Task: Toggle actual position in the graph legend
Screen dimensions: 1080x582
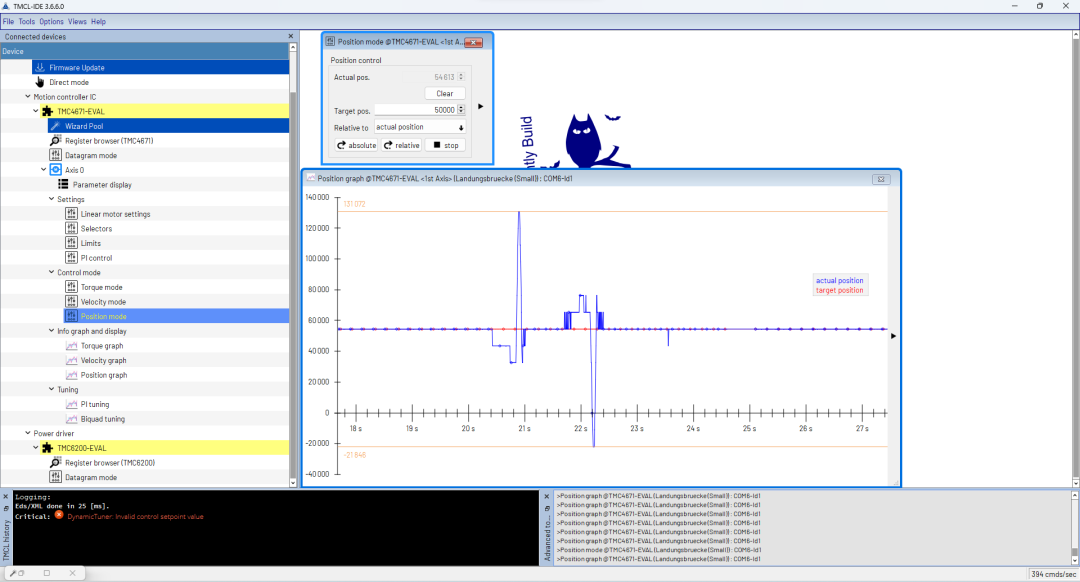Action: 840,279
